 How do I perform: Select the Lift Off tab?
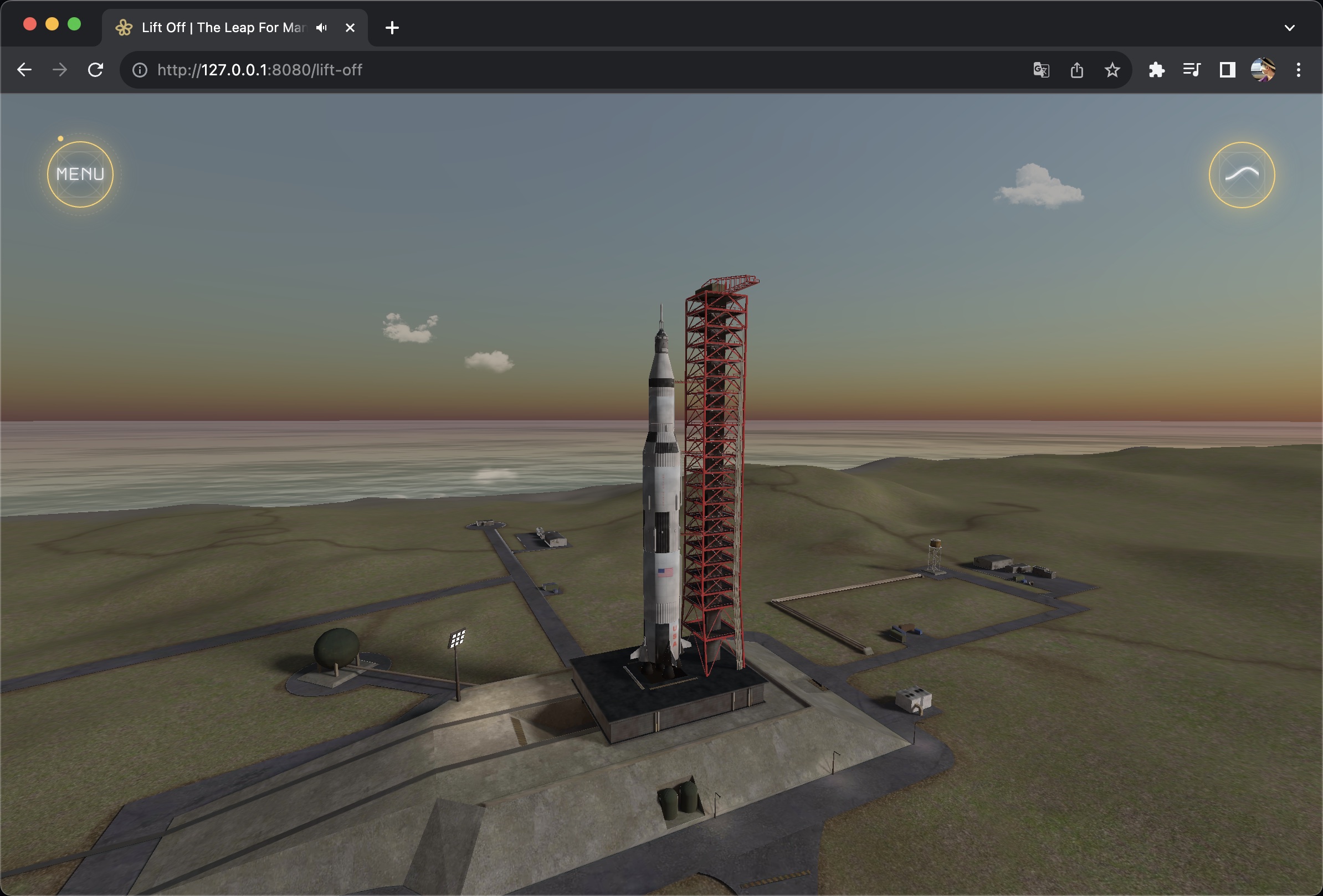[x=222, y=27]
